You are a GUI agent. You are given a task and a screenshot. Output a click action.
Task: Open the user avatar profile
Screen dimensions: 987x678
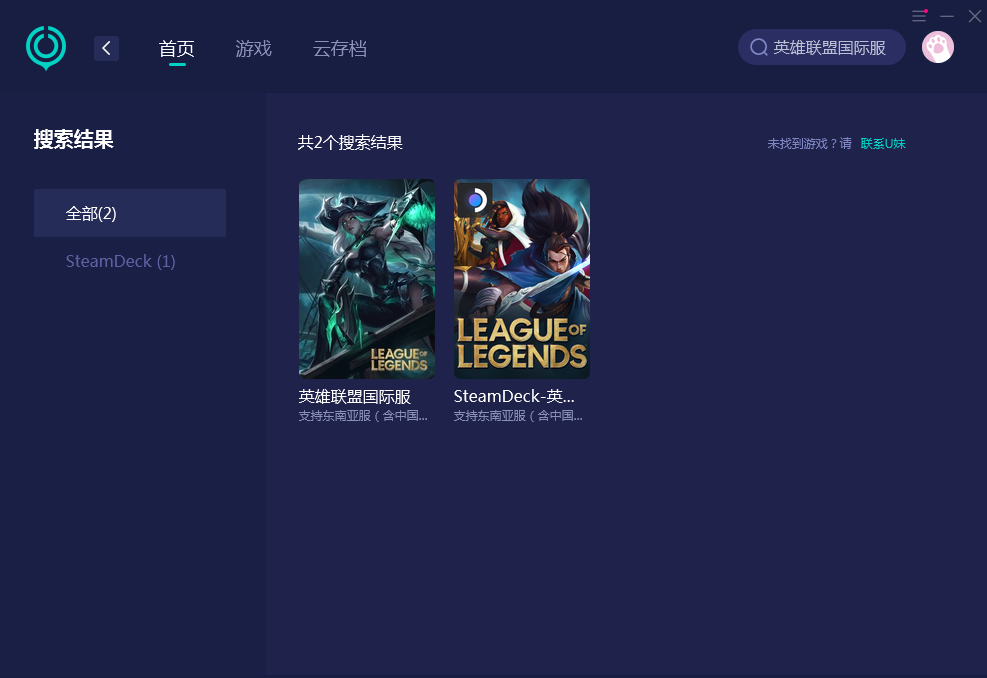(938, 47)
